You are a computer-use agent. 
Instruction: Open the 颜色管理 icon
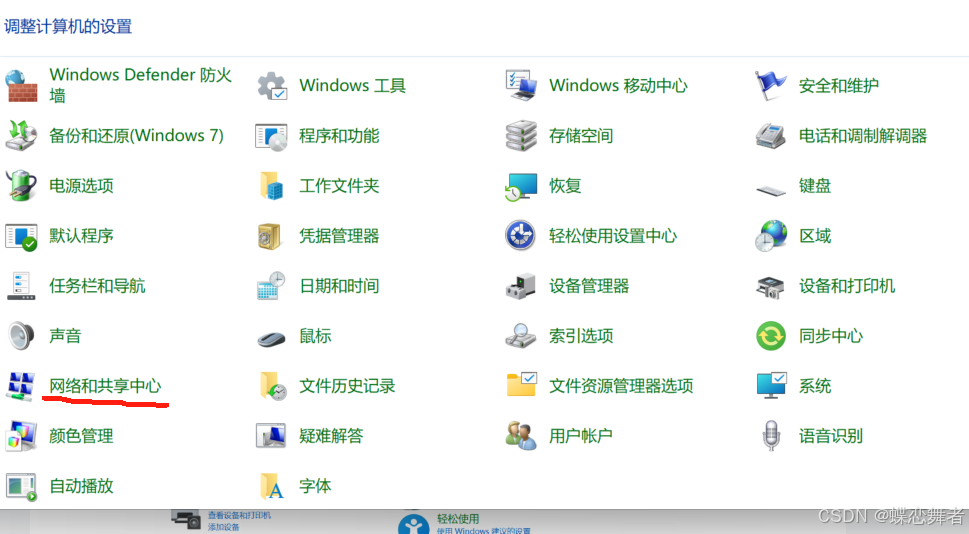click(22, 436)
